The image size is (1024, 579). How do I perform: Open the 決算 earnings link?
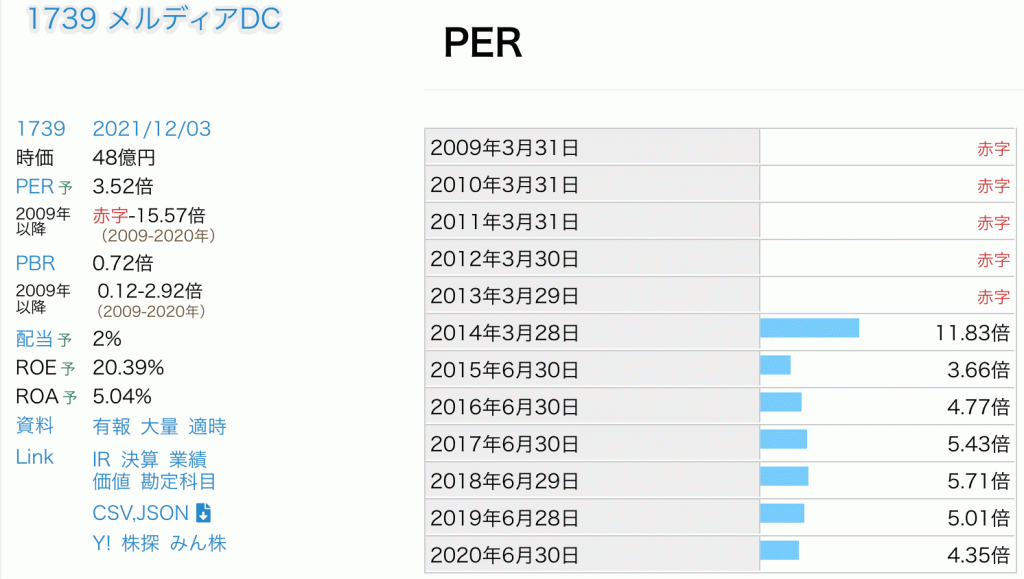[140, 459]
